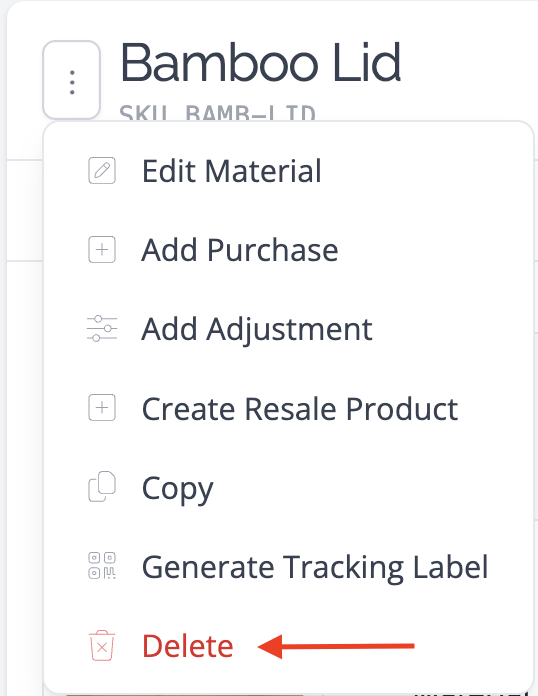Choose the red Delete option text
This screenshot has width=538, height=696.
point(187,646)
